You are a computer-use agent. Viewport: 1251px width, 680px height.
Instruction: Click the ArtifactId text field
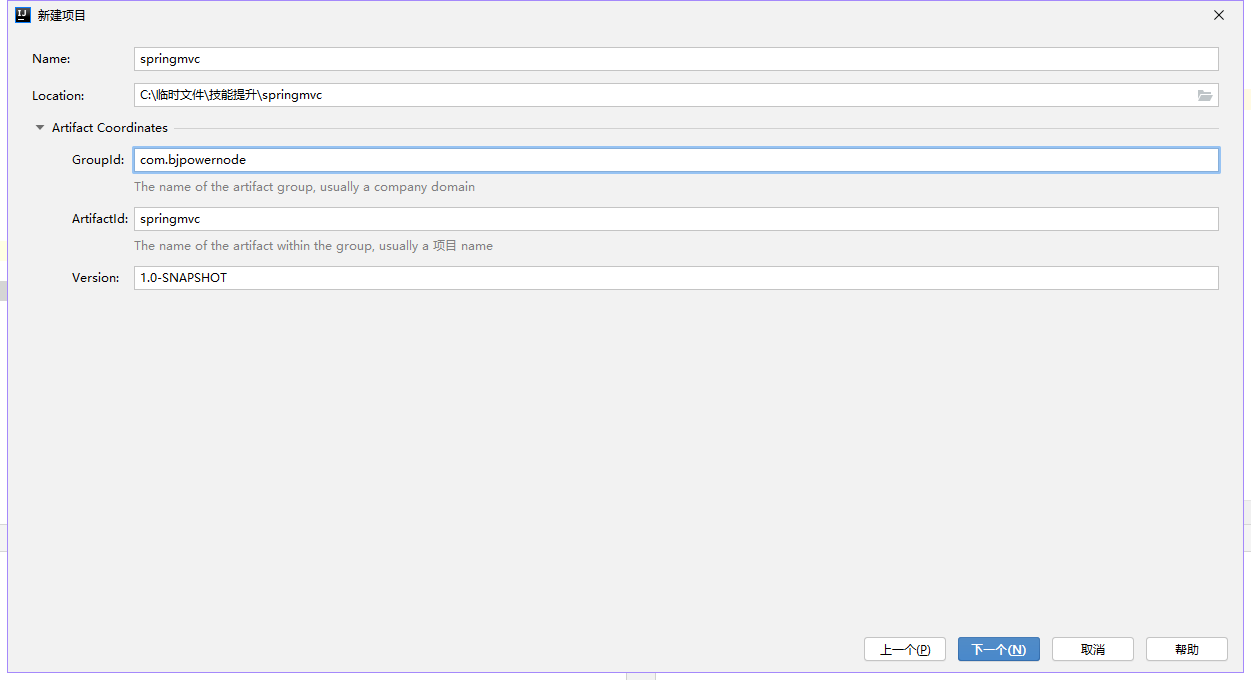(x=676, y=219)
